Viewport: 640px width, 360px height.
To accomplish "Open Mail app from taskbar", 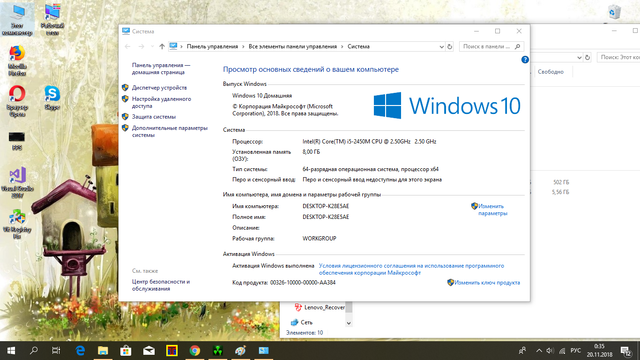I will point(149,351).
